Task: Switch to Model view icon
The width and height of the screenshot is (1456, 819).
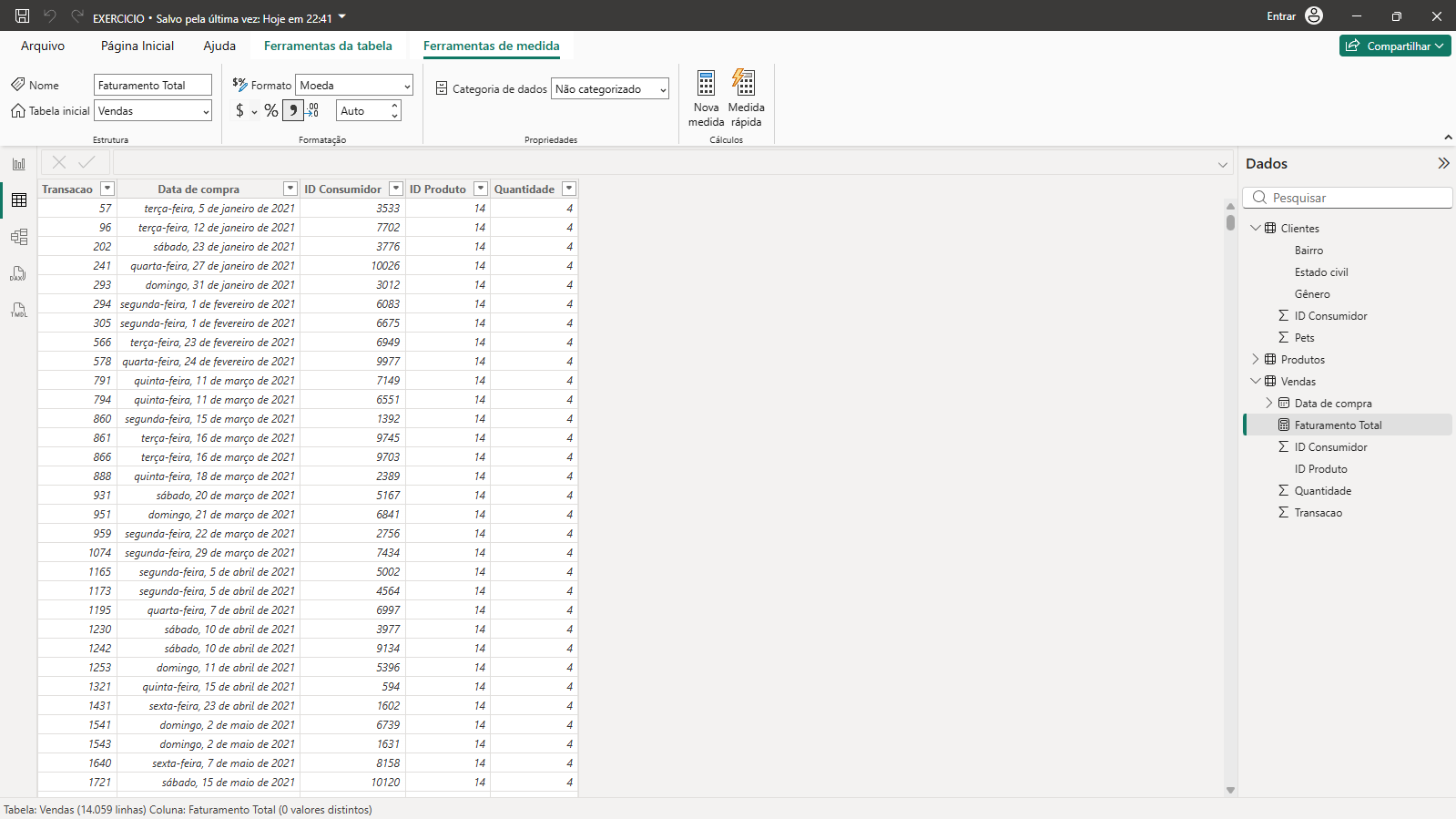Action: 19,237
